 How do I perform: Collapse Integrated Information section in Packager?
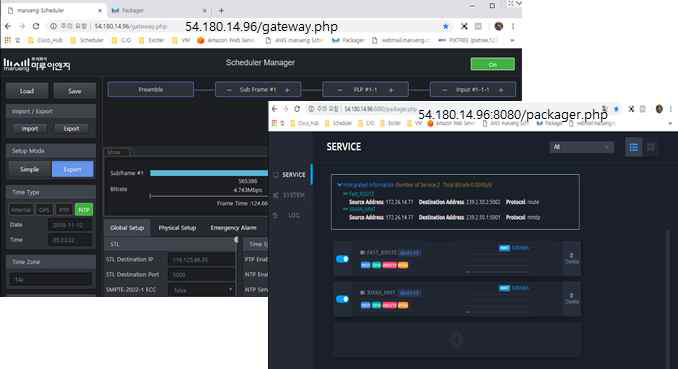pyautogui.click(x=339, y=185)
